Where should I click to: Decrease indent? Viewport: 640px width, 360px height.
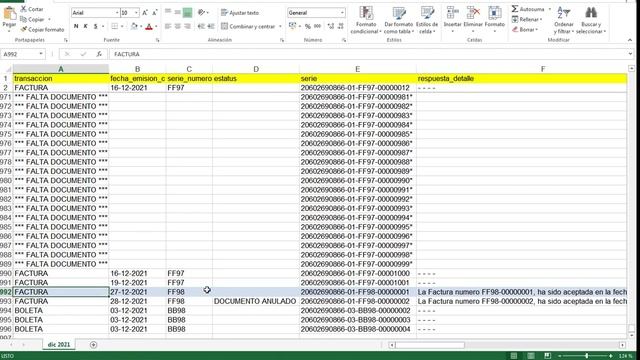pos(201,26)
